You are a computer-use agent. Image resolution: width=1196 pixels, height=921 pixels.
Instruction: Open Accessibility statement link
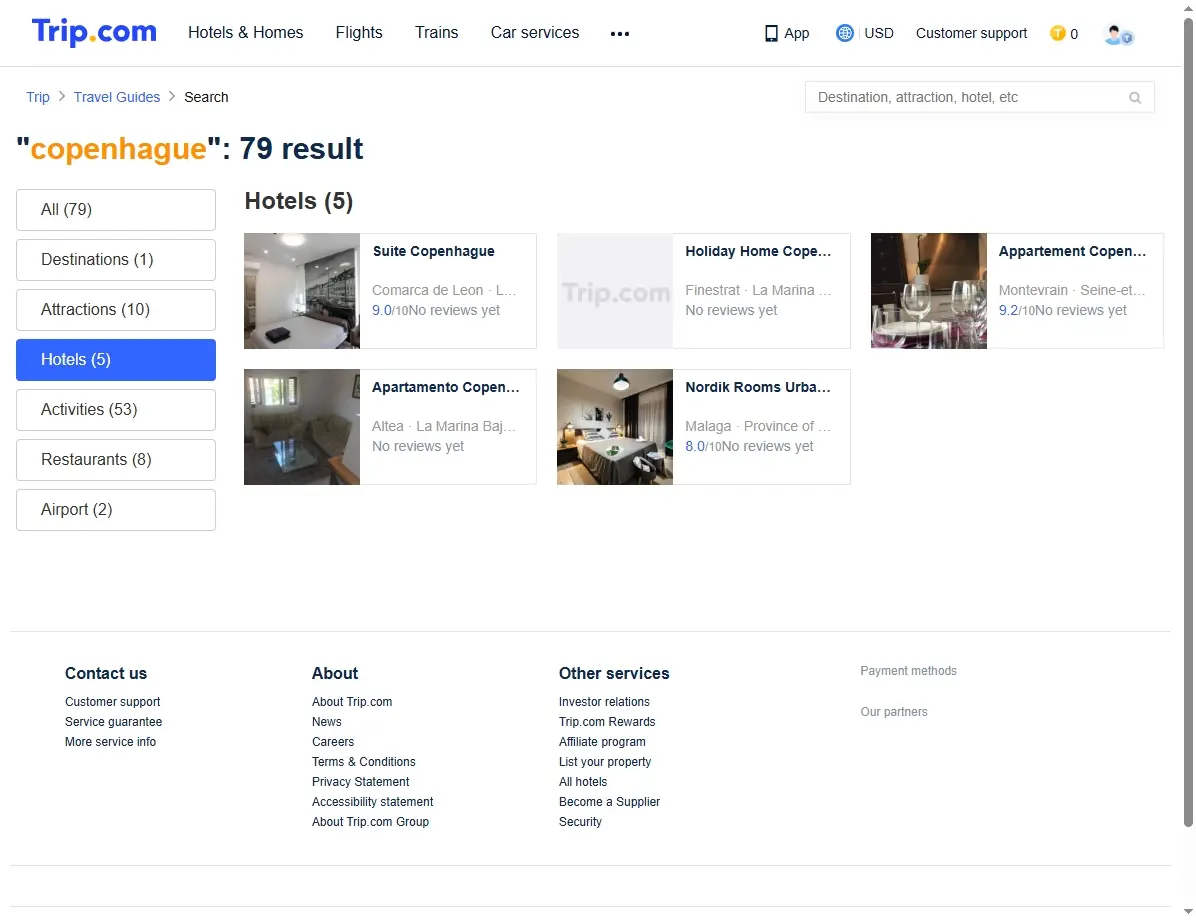pyautogui.click(x=372, y=802)
